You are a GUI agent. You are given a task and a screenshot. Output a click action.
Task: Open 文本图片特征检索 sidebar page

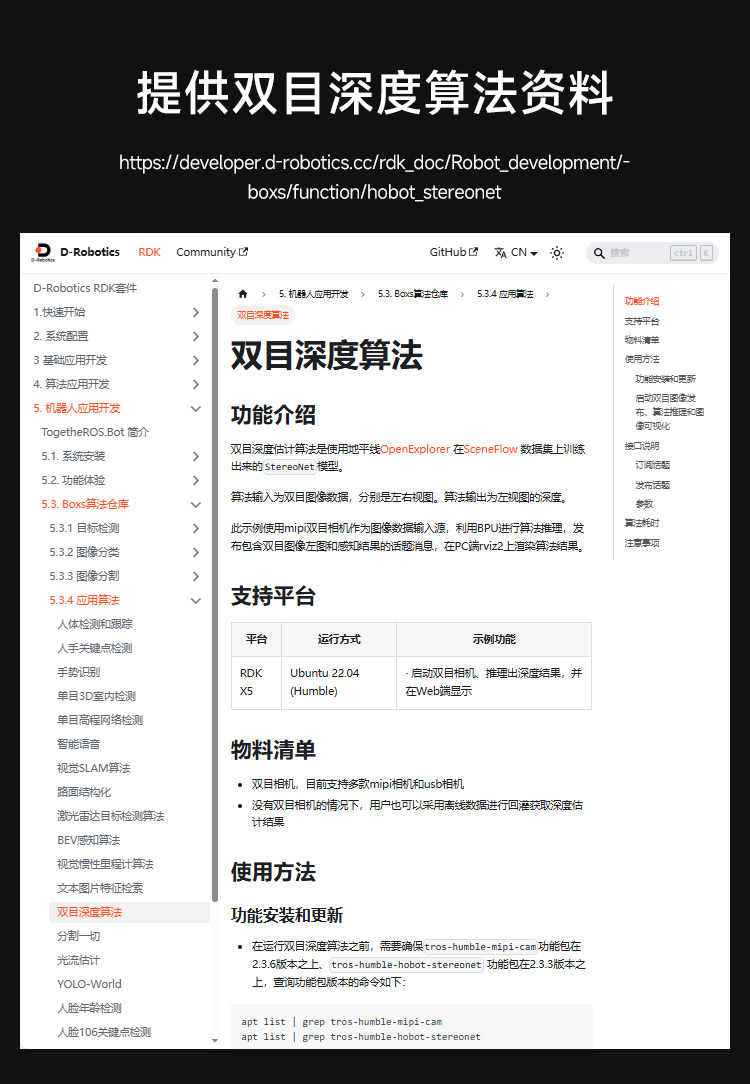tap(100, 888)
